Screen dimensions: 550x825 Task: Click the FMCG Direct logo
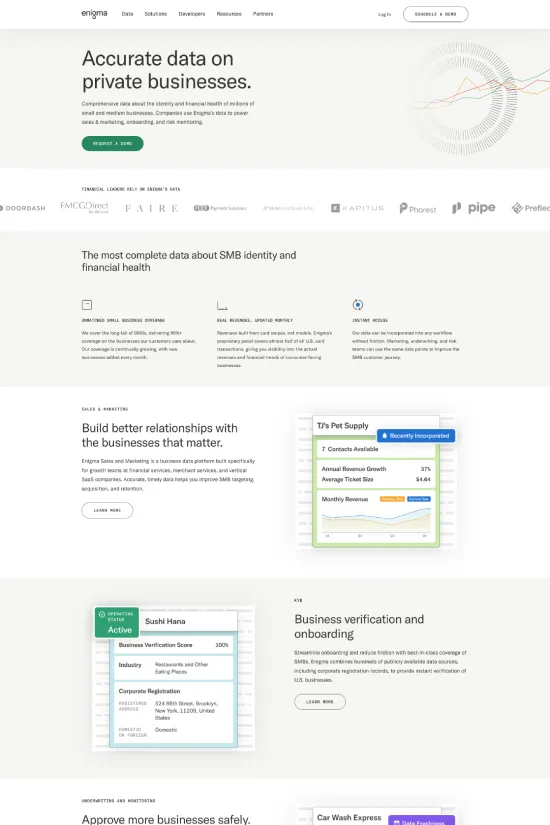click(x=84, y=207)
